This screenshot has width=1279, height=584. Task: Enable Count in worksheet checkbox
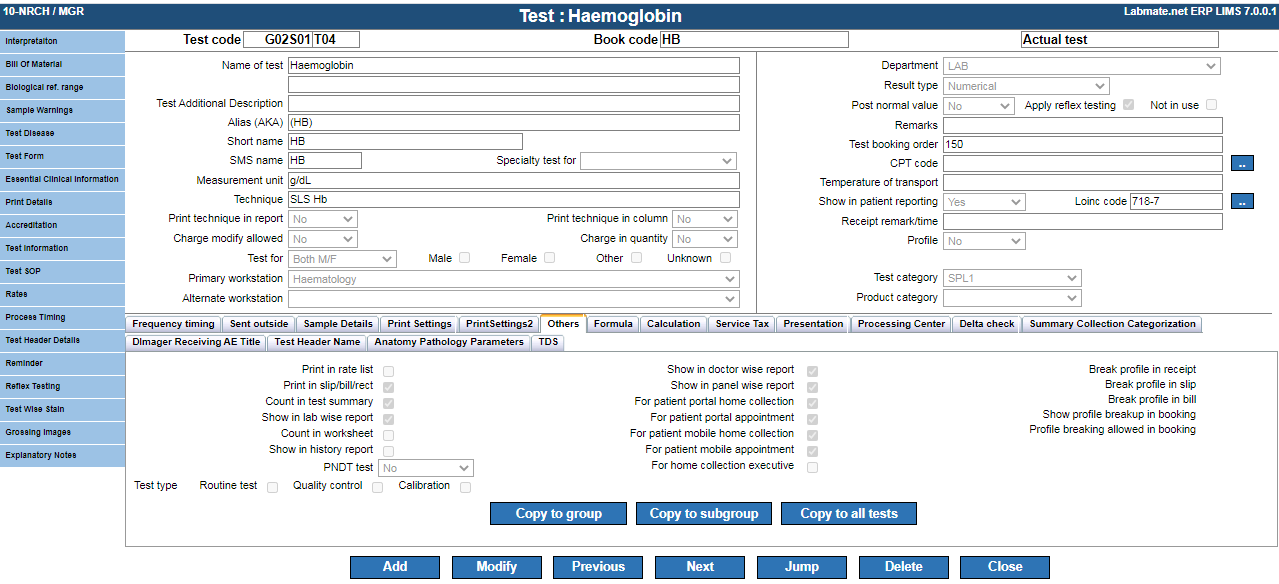click(x=388, y=435)
